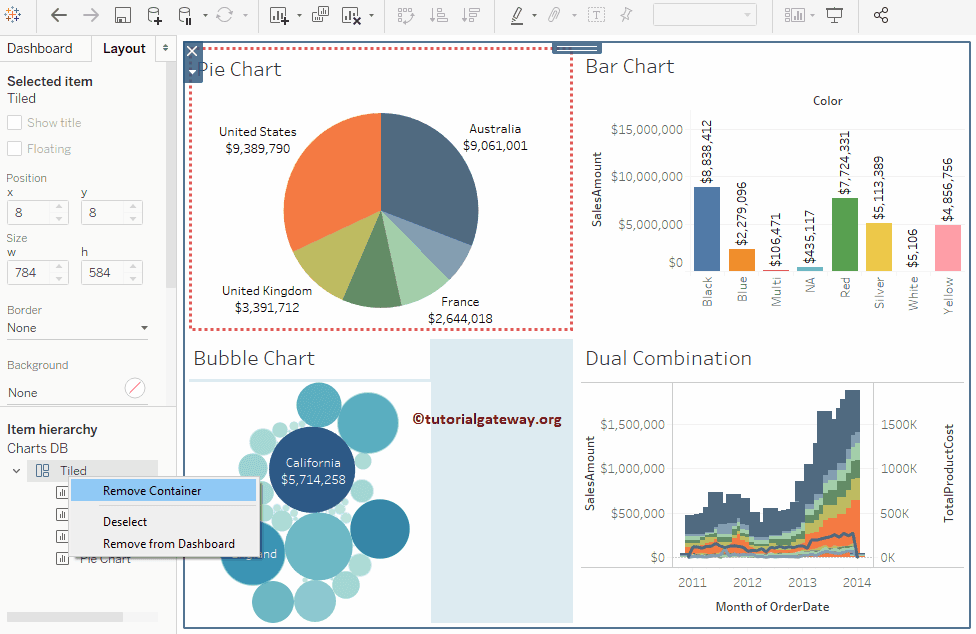Click the Add new data source icon
This screenshot has height=634, width=976.
pos(154,15)
